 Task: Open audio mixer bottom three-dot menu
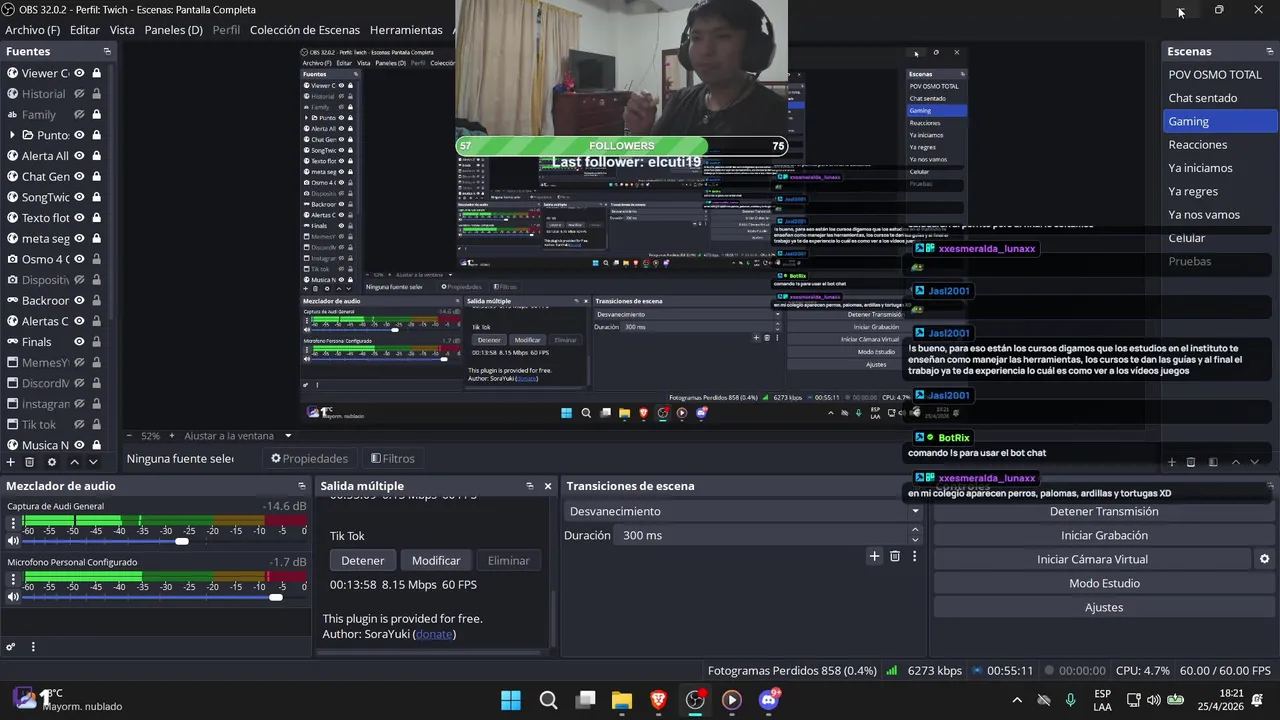tap(33, 647)
